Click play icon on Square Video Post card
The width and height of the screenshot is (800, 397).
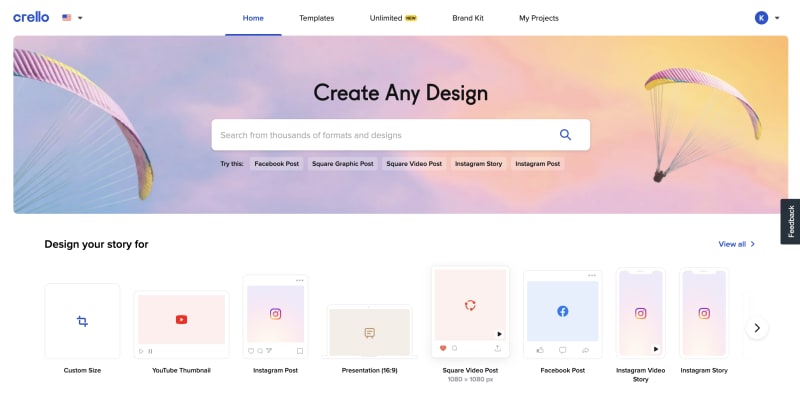(x=499, y=334)
